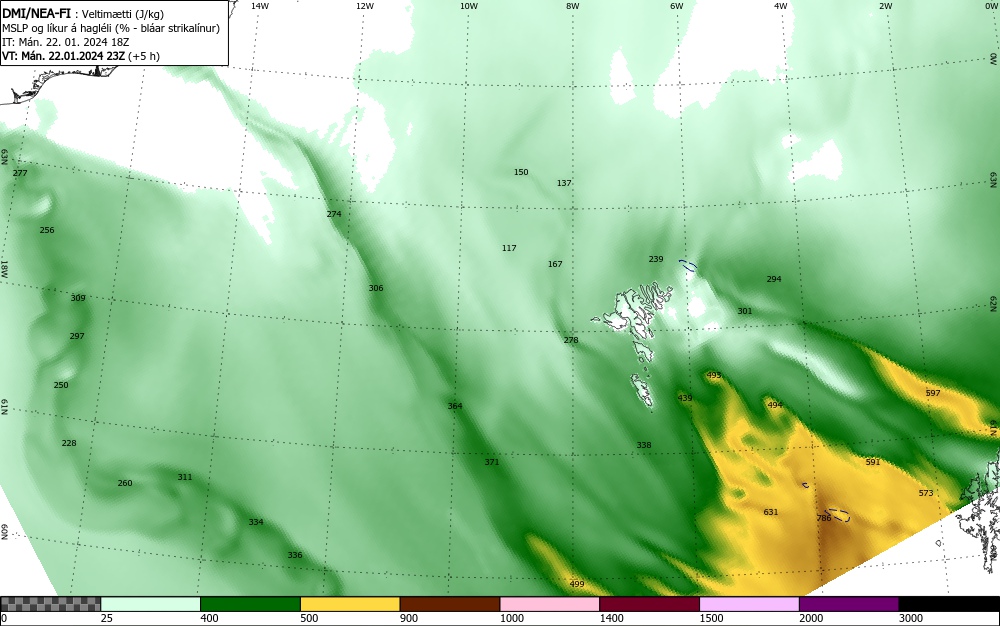1000x626 pixels.
Task: Click the 306 value on the map
Action: coord(376,288)
